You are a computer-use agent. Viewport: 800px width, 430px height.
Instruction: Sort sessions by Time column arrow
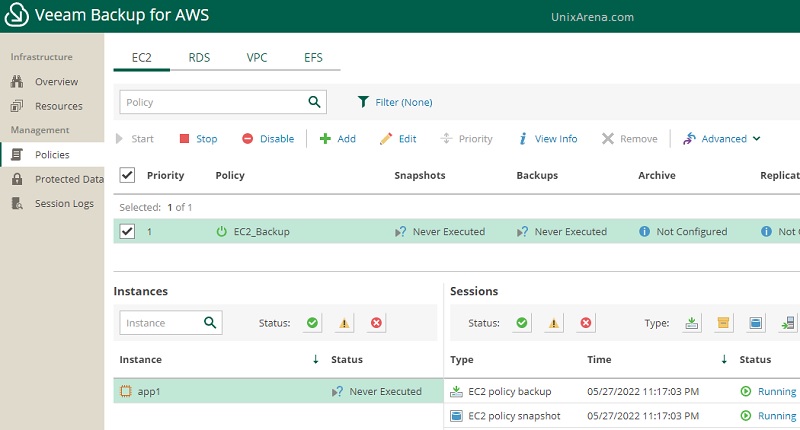pyautogui.click(x=724, y=359)
